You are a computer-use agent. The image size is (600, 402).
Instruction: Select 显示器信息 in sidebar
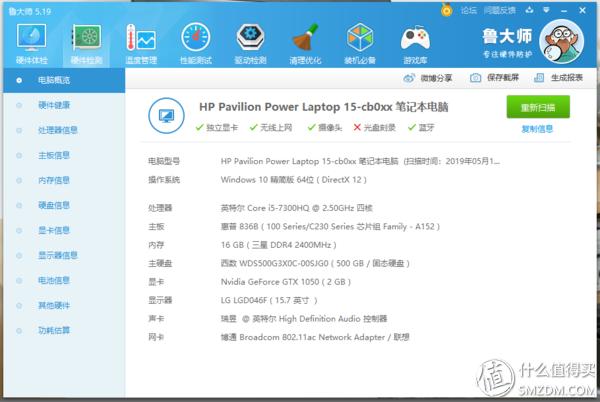click(x=64, y=255)
